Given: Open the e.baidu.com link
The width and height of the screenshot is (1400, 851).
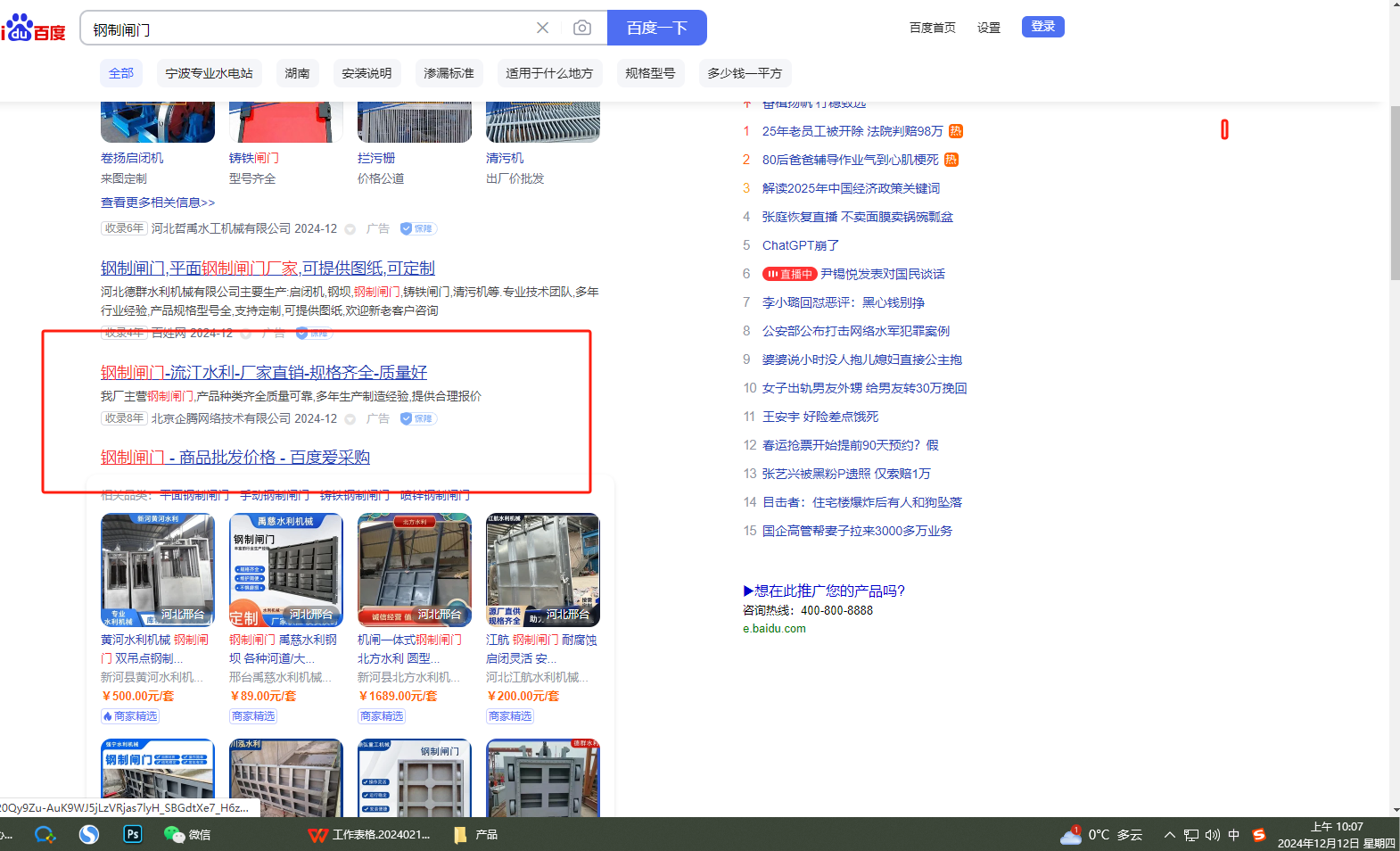Looking at the screenshot, I should tap(774, 629).
